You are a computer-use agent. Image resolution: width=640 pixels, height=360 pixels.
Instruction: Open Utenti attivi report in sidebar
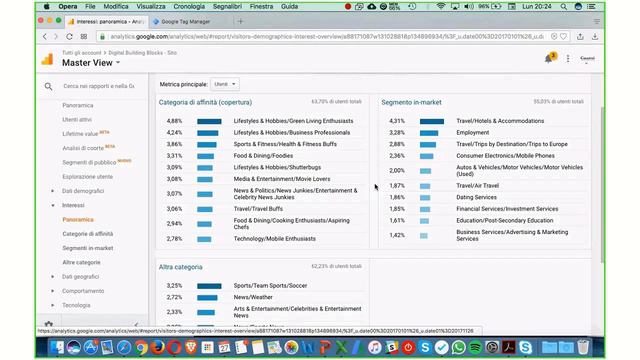point(77,120)
